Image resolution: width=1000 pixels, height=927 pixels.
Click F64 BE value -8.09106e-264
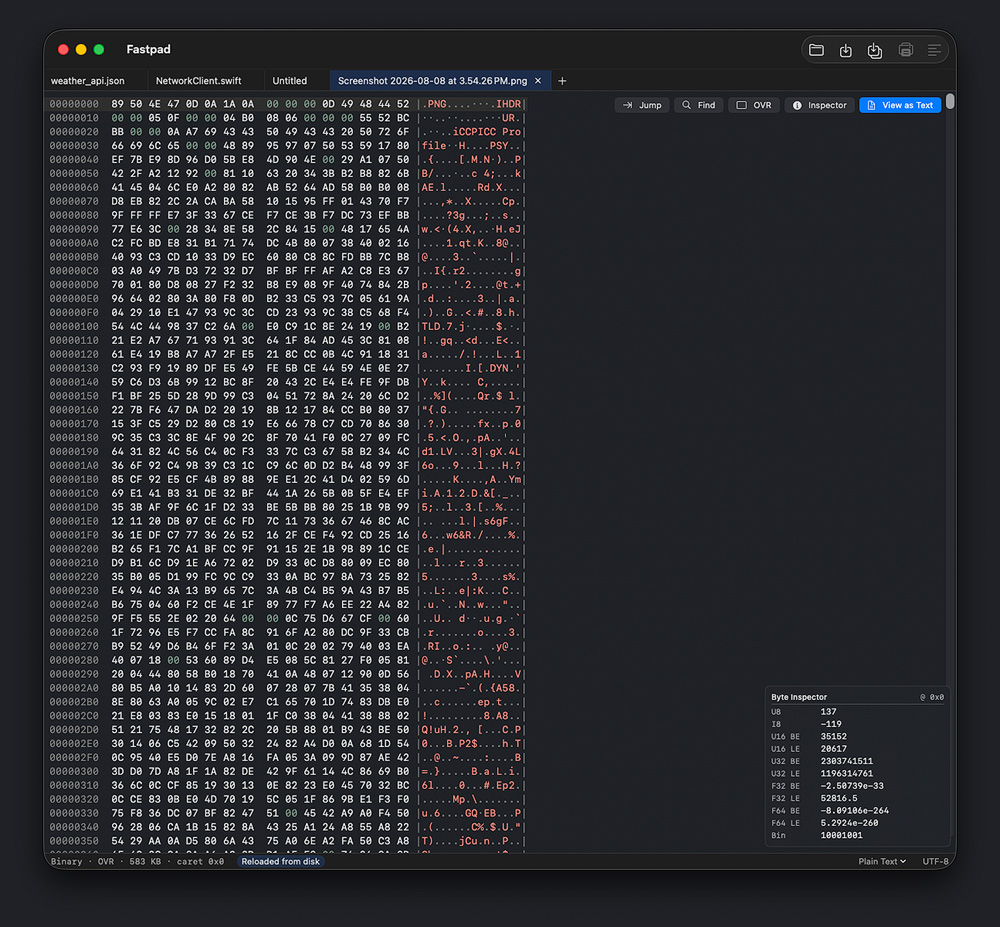coord(854,810)
